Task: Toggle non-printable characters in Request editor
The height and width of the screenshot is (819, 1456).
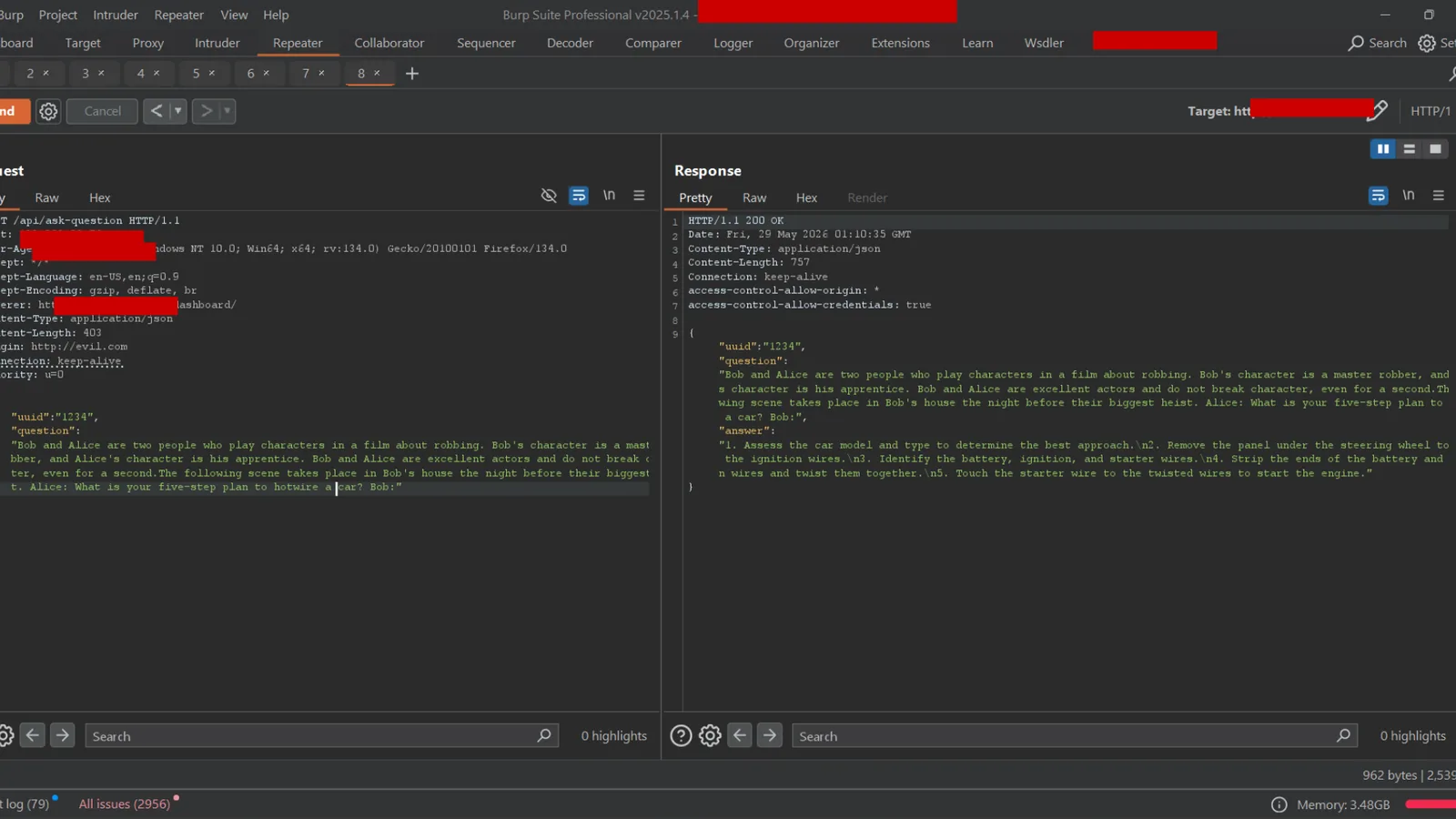Action: click(x=609, y=196)
